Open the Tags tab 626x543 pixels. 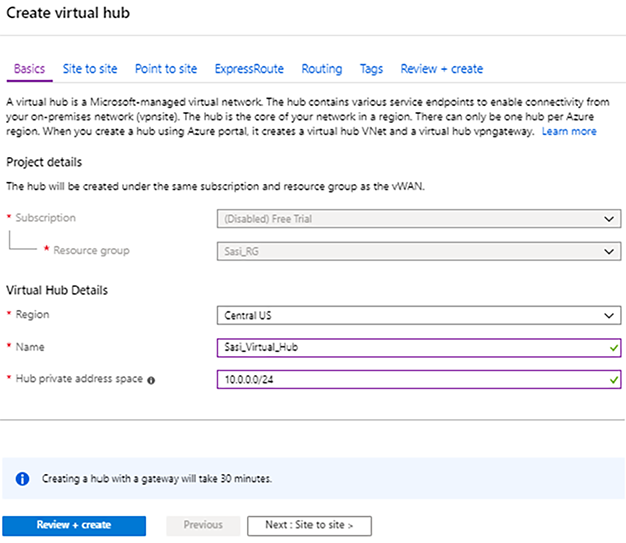371,69
